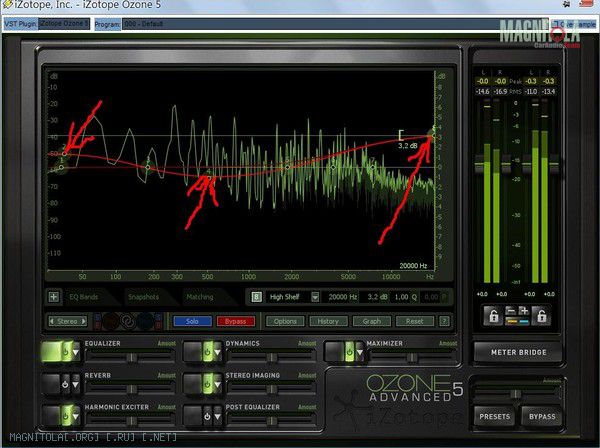Select EQ node 2 on the curve
This screenshot has width=600, height=448.
click(x=64, y=154)
